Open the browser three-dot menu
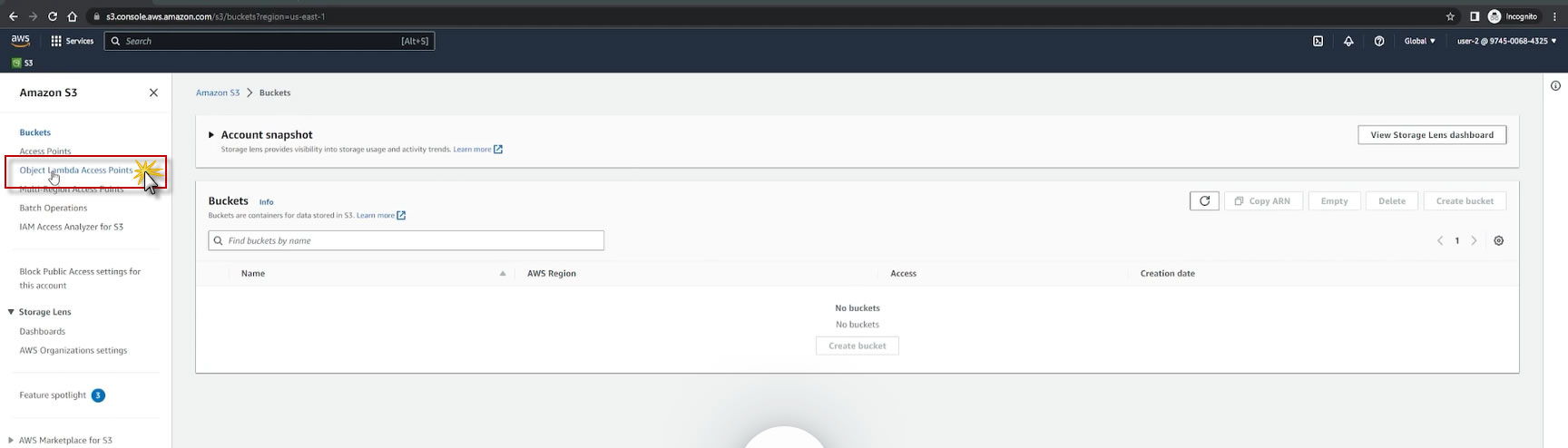 1554,16
